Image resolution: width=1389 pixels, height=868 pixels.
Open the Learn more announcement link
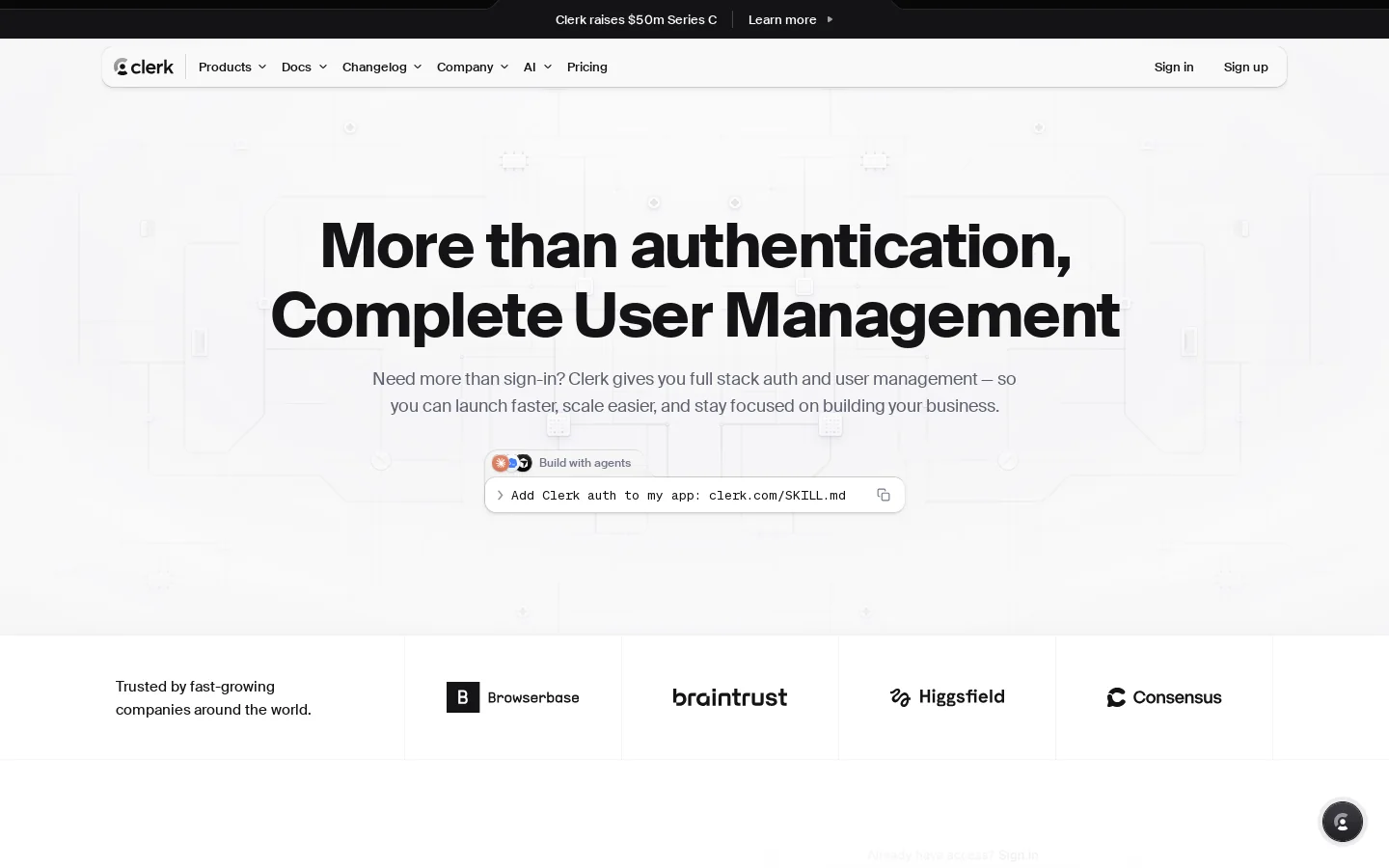(791, 19)
